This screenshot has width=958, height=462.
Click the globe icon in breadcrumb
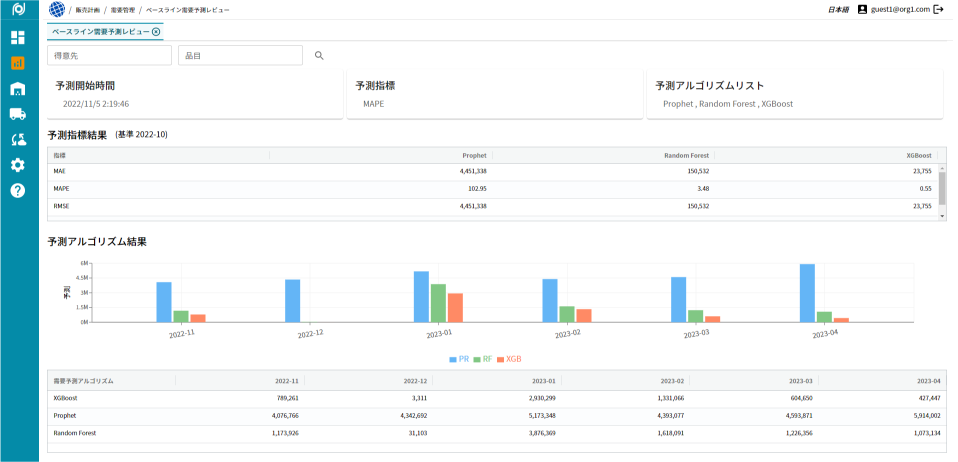coord(57,9)
